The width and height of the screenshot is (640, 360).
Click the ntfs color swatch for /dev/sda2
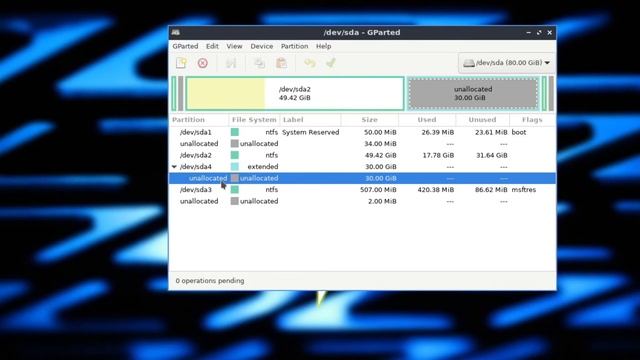235,155
